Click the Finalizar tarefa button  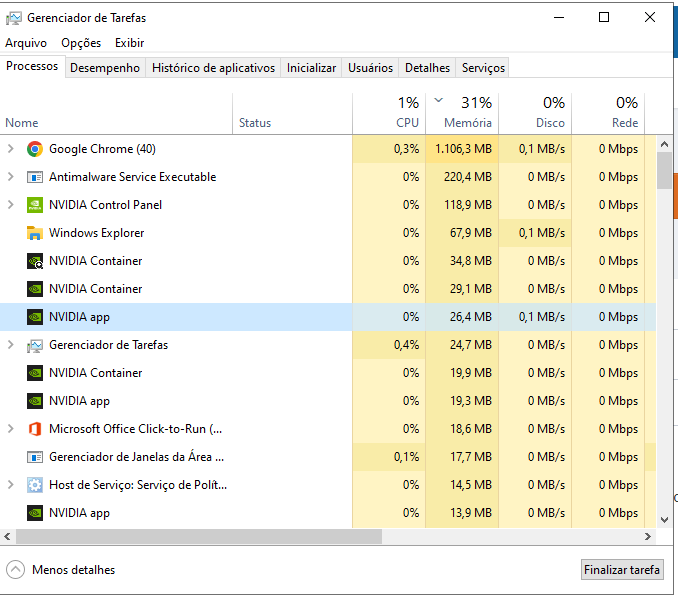[622, 569]
